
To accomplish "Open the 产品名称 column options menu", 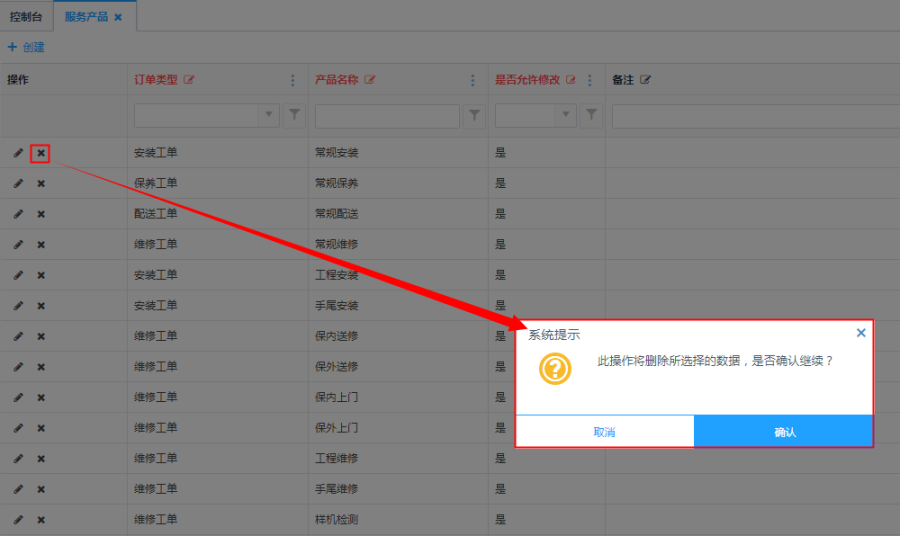I will (x=473, y=80).
